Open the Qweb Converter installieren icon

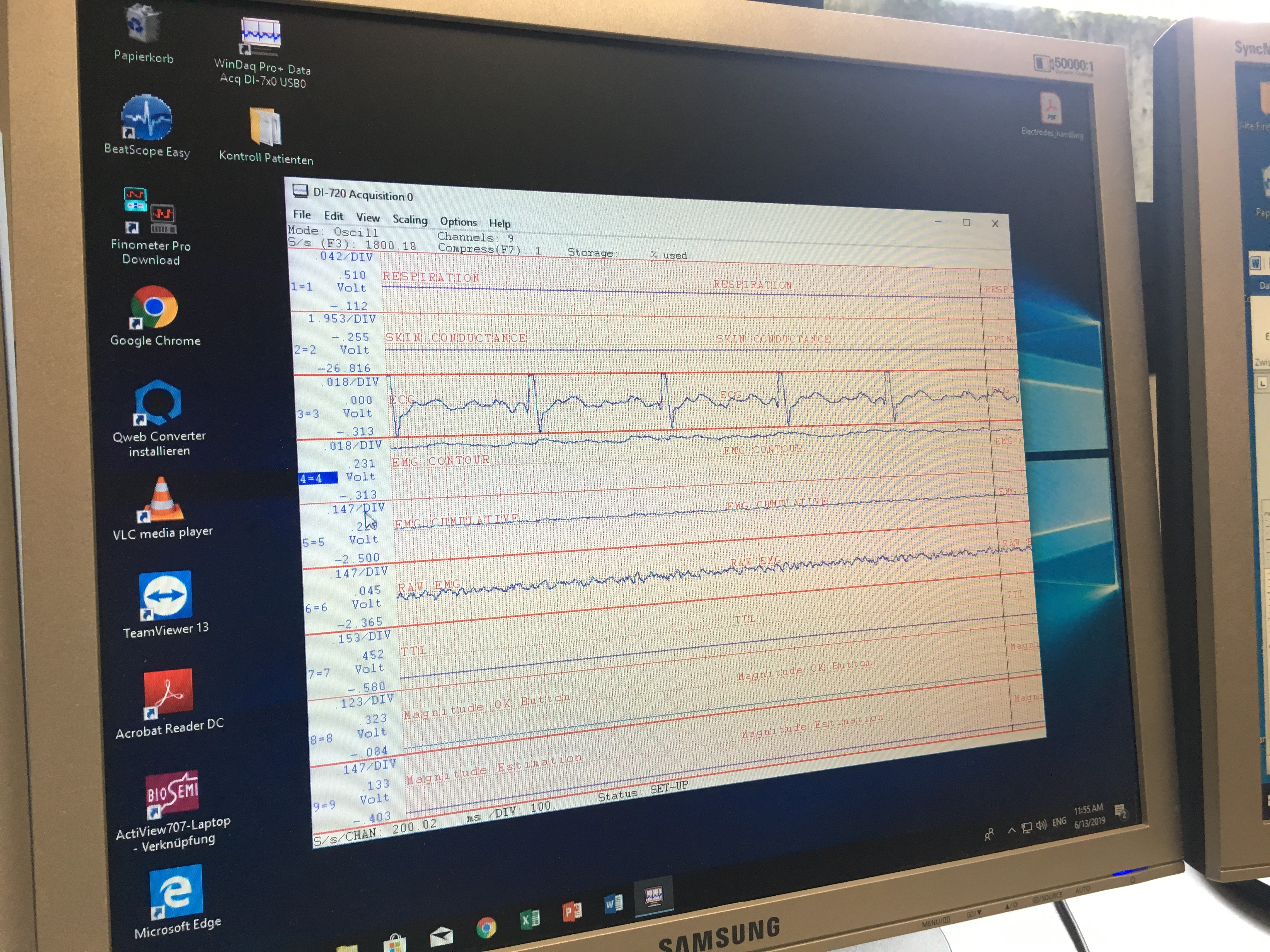point(158,402)
